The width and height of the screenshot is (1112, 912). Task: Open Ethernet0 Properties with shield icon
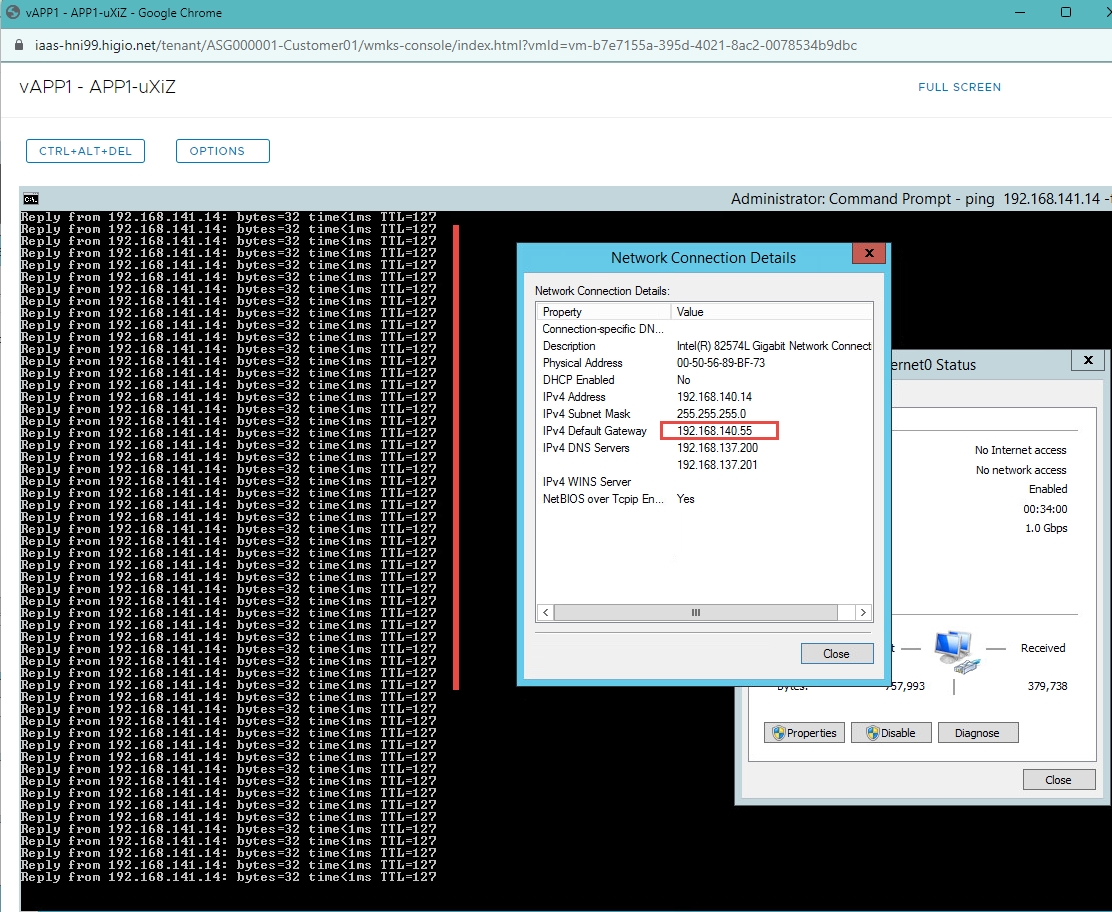(x=803, y=733)
